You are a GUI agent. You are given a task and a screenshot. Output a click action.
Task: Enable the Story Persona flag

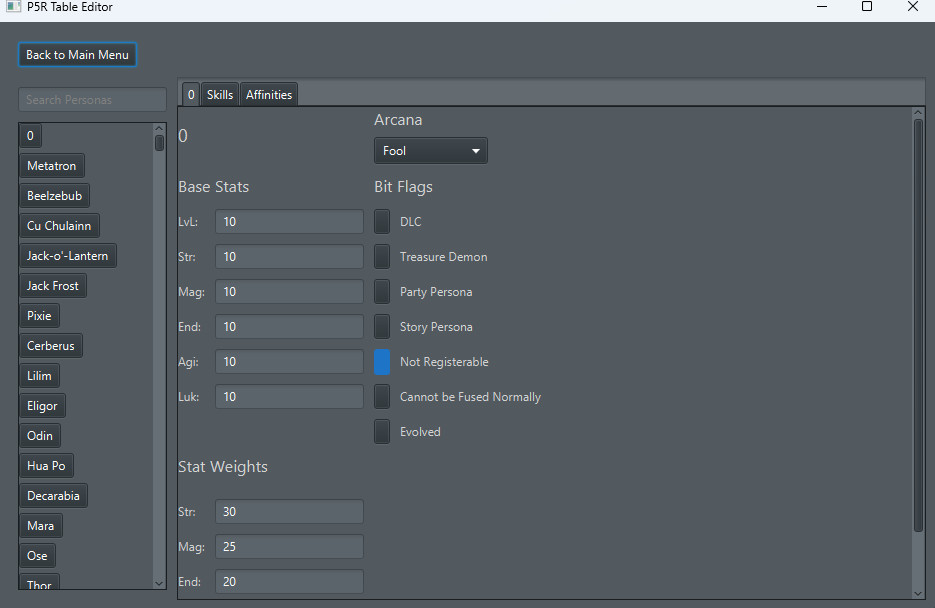click(381, 326)
